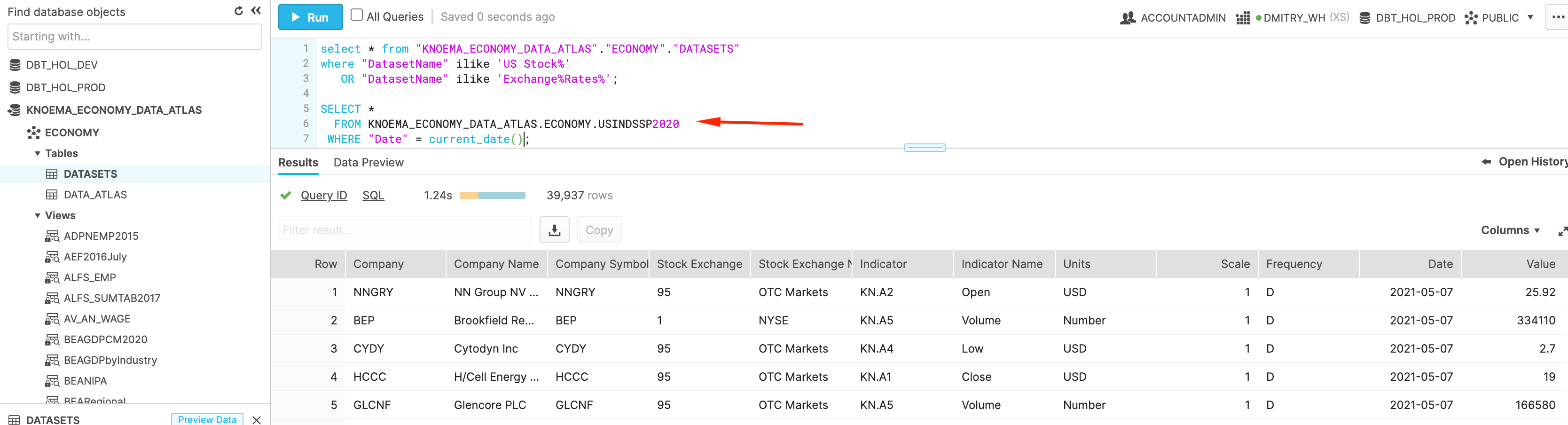Download the query results
Screen dimensions: 1568x425
click(x=554, y=229)
